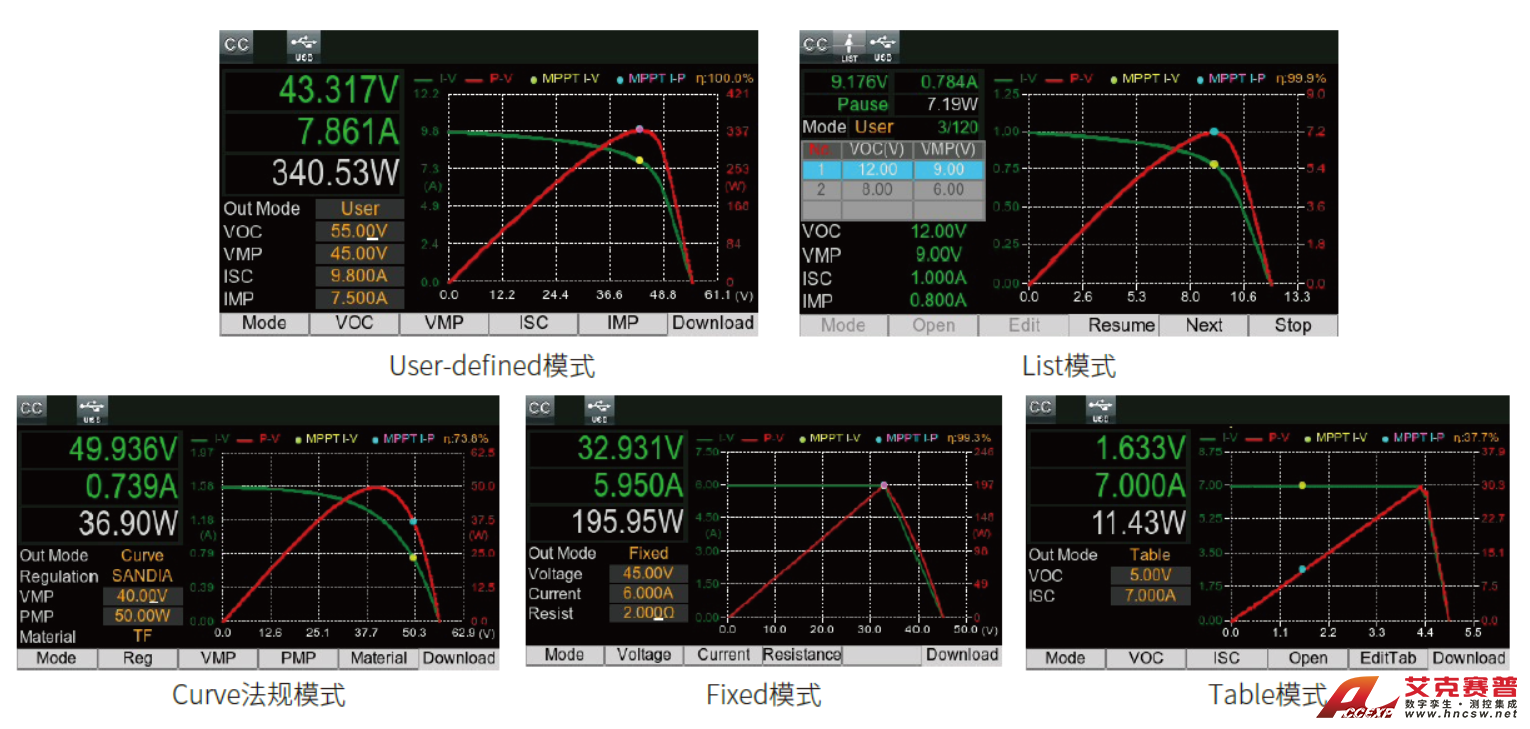1530x729 pixels.
Task: Select highlighted row 1 in List table
Action: pyautogui.click(x=893, y=170)
